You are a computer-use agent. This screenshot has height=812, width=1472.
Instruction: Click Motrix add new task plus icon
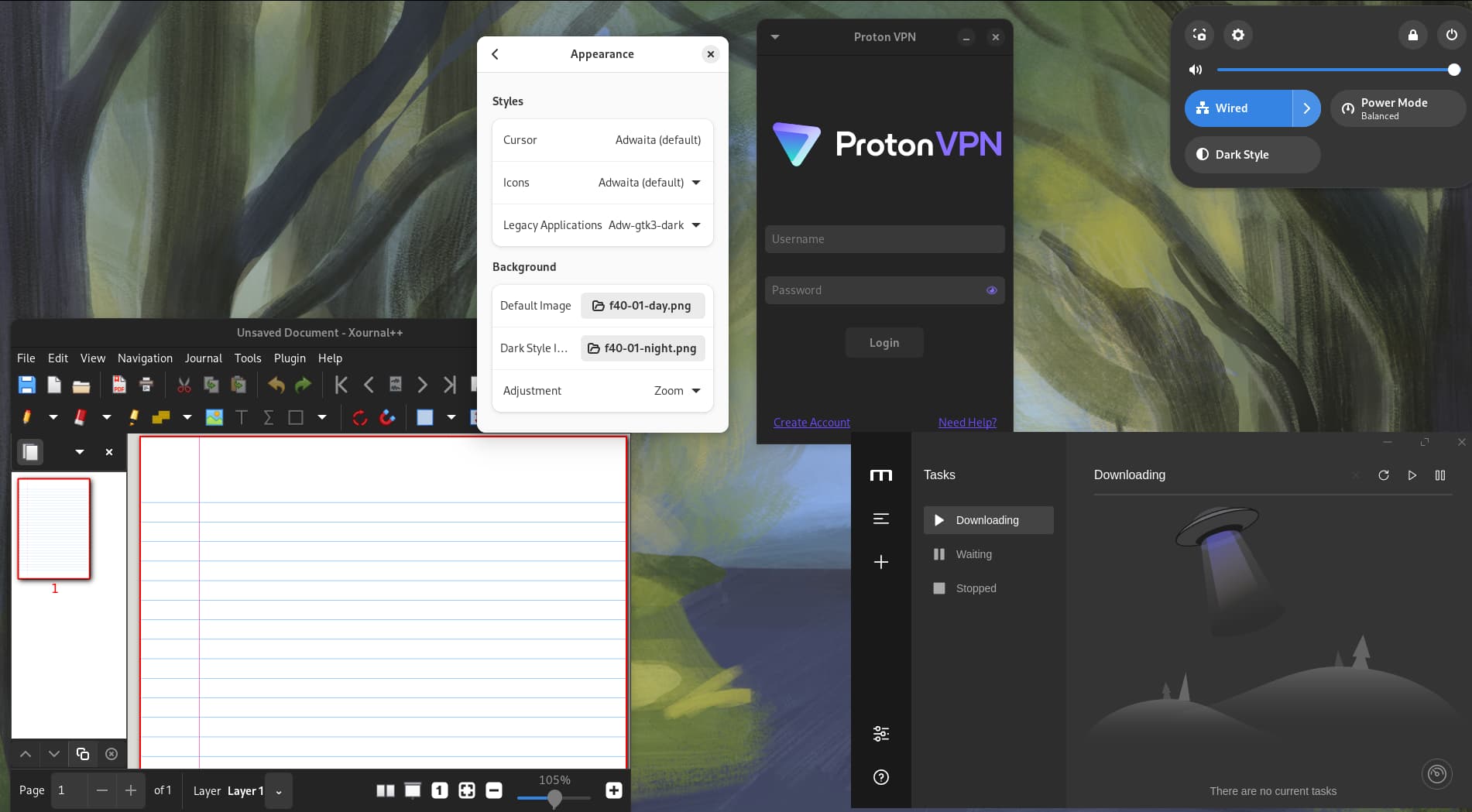pyautogui.click(x=880, y=562)
